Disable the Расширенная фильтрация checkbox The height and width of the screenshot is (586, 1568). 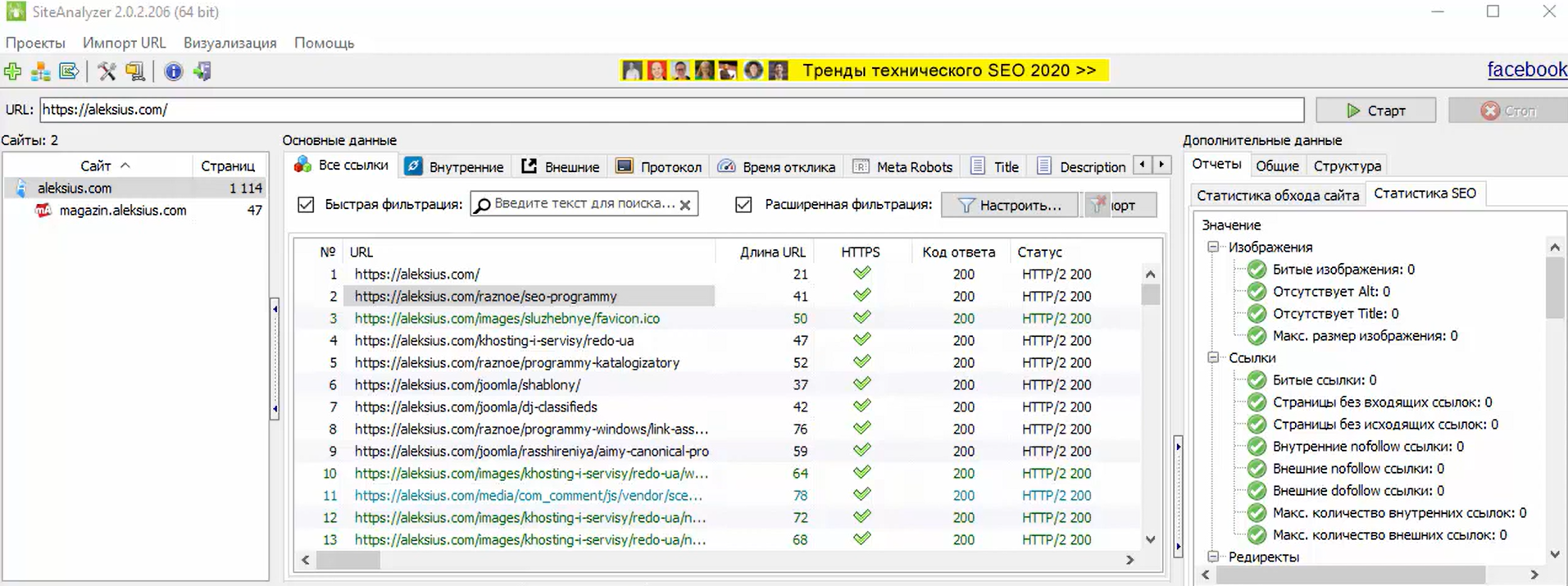click(743, 205)
